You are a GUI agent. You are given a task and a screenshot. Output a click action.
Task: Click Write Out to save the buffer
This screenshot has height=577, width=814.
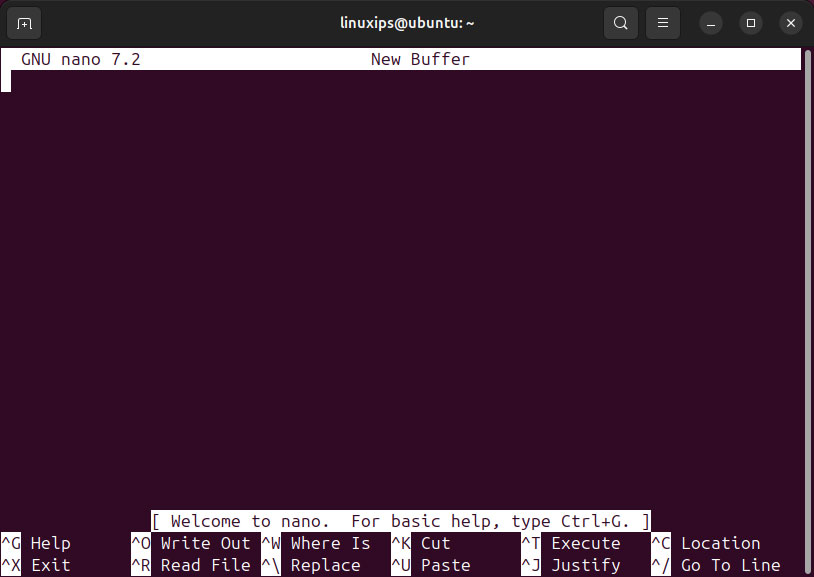click(x=205, y=543)
